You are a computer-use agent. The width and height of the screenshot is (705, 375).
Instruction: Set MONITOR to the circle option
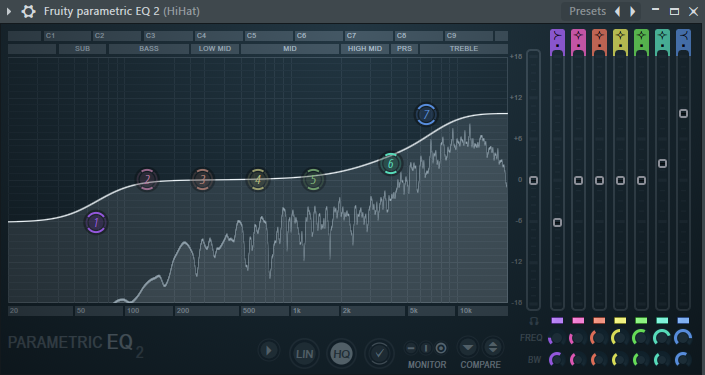pyautogui.click(x=442, y=348)
